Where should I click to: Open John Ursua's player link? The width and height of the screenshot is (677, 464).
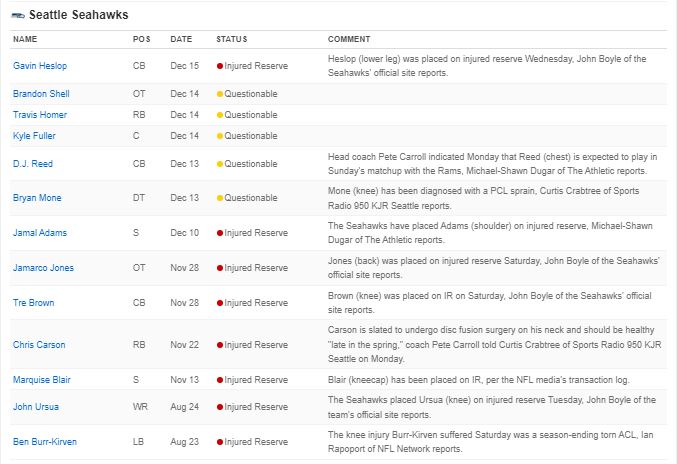(36, 407)
